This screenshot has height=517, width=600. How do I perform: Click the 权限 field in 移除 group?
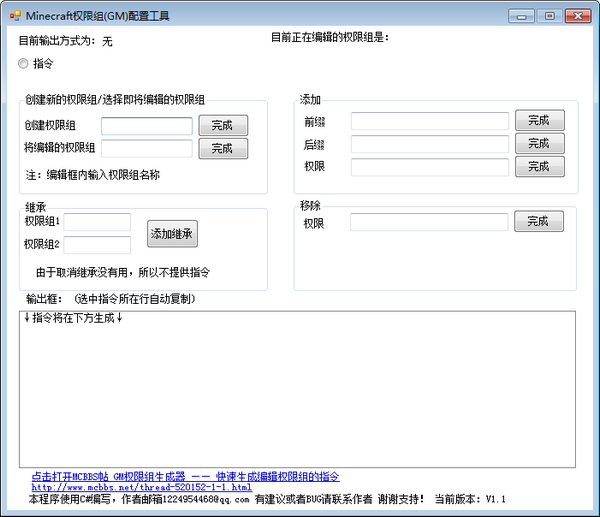click(x=429, y=222)
